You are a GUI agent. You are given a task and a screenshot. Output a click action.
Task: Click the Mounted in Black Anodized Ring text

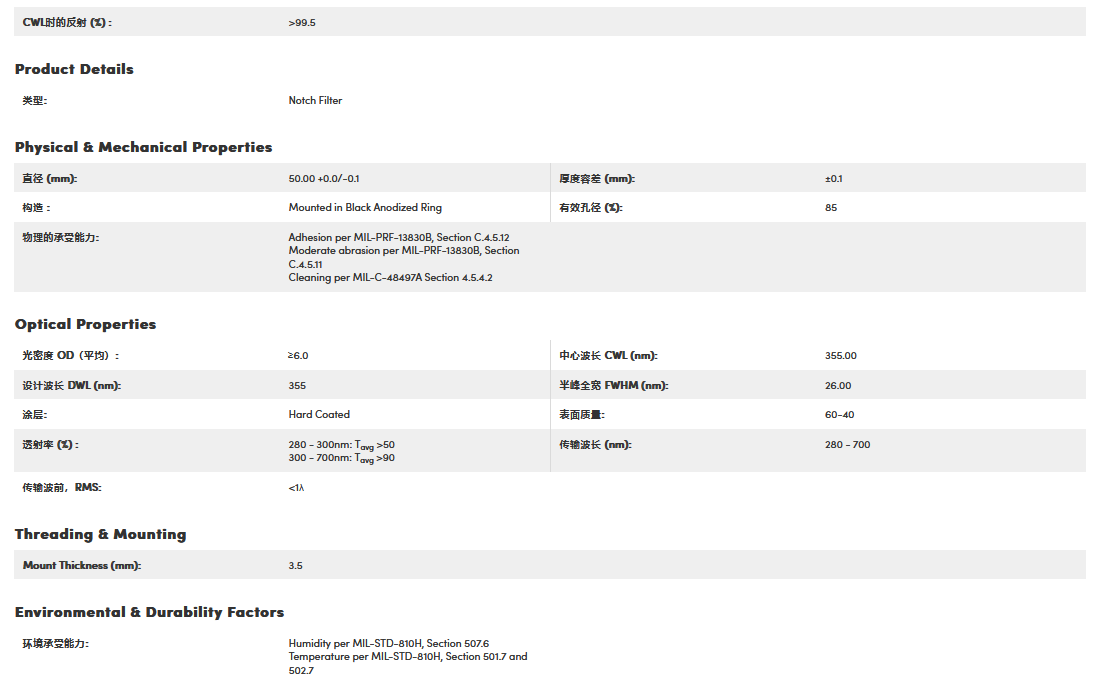[x=365, y=208]
